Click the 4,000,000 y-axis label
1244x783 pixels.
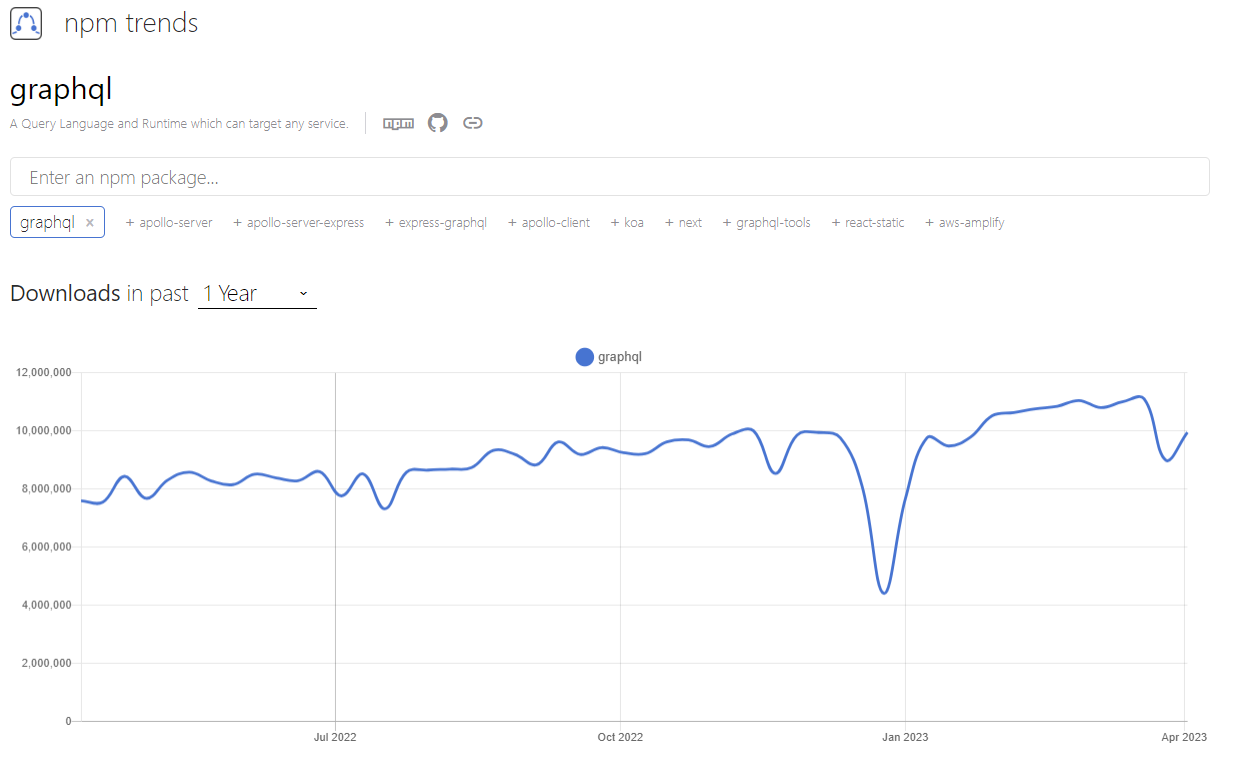tap(47, 605)
